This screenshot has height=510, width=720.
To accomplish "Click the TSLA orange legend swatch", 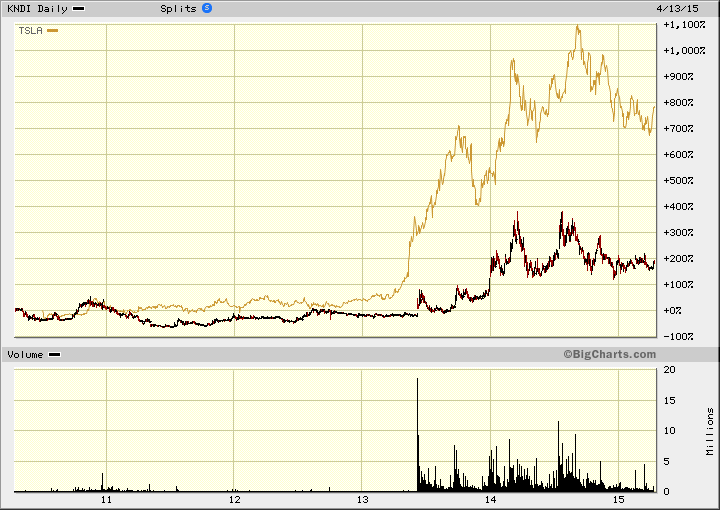I will tap(53, 31).
